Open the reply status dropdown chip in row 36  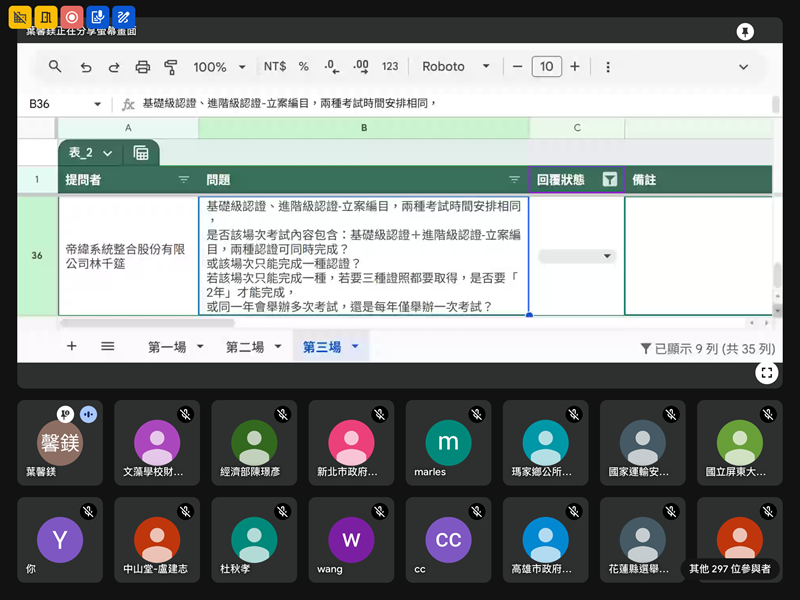coord(577,256)
